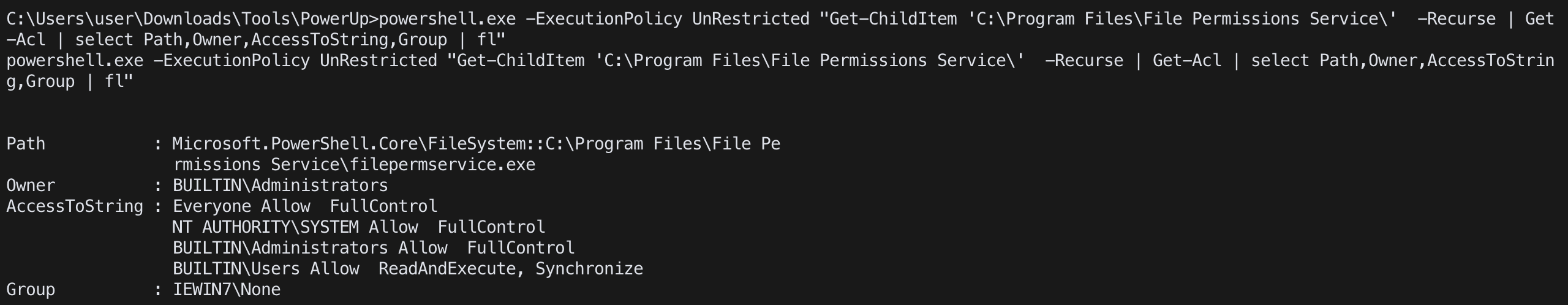The width and height of the screenshot is (1568, 305).
Task: Click the 'Group' property label
Action: [x=31, y=290]
